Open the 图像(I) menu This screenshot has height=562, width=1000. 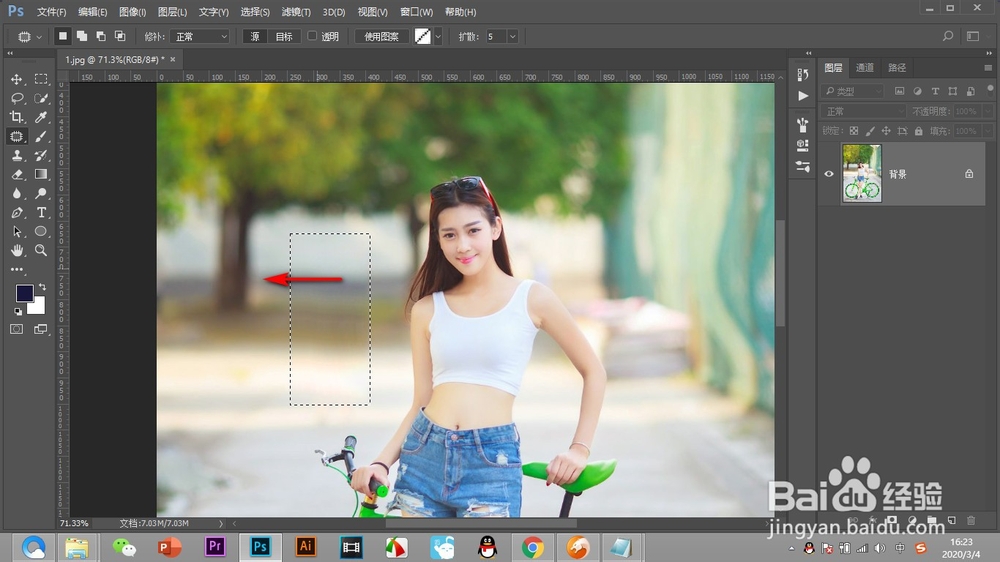point(133,12)
